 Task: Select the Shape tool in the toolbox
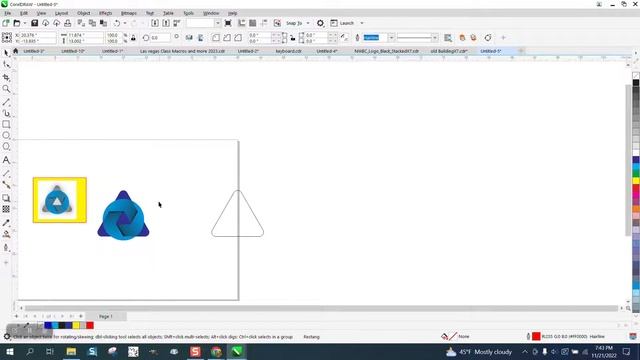pyautogui.click(x=6, y=64)
